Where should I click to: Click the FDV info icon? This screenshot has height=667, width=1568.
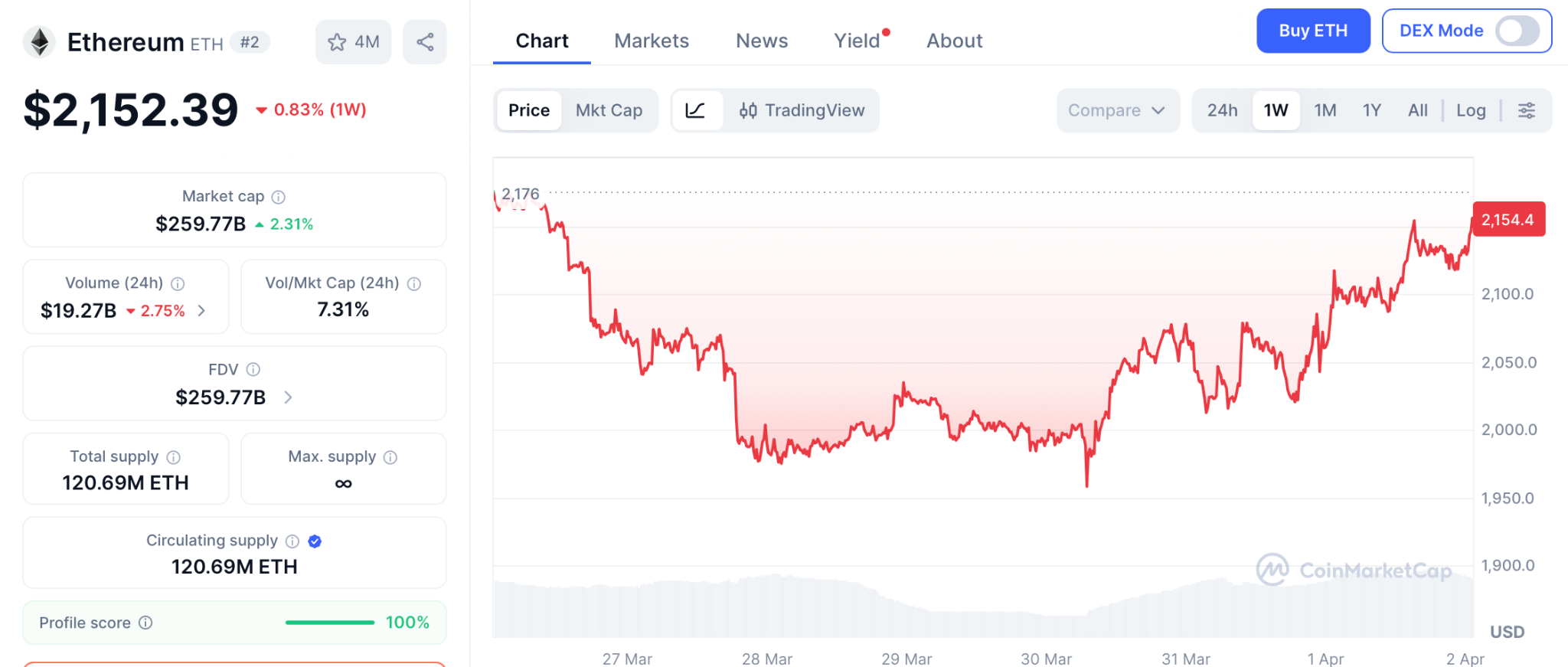click(253, 370)
